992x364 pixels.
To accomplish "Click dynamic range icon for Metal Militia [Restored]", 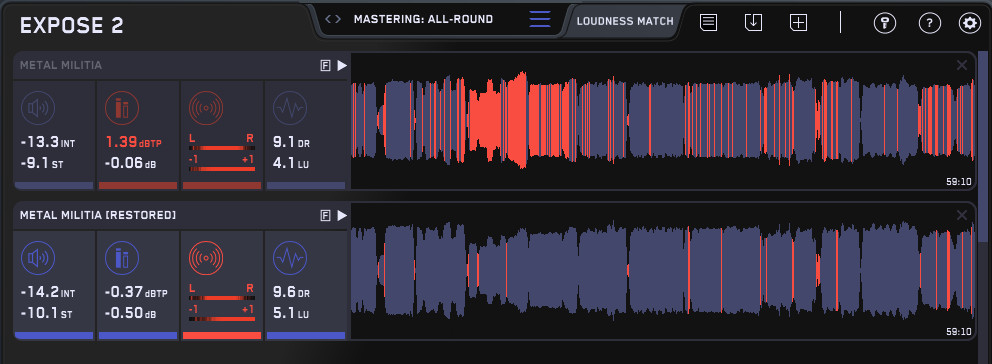I will click(x=290, y=258).
